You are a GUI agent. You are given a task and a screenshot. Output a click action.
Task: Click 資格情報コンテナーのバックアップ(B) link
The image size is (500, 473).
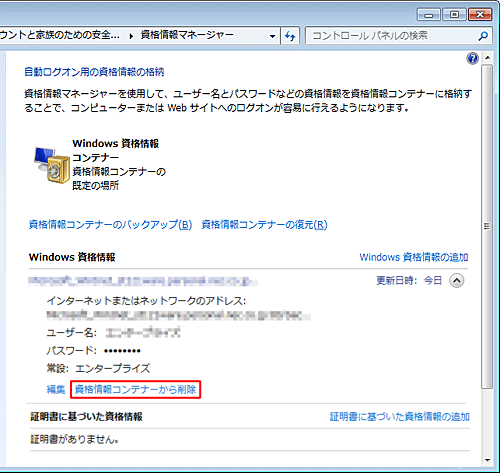click(110, 225)
